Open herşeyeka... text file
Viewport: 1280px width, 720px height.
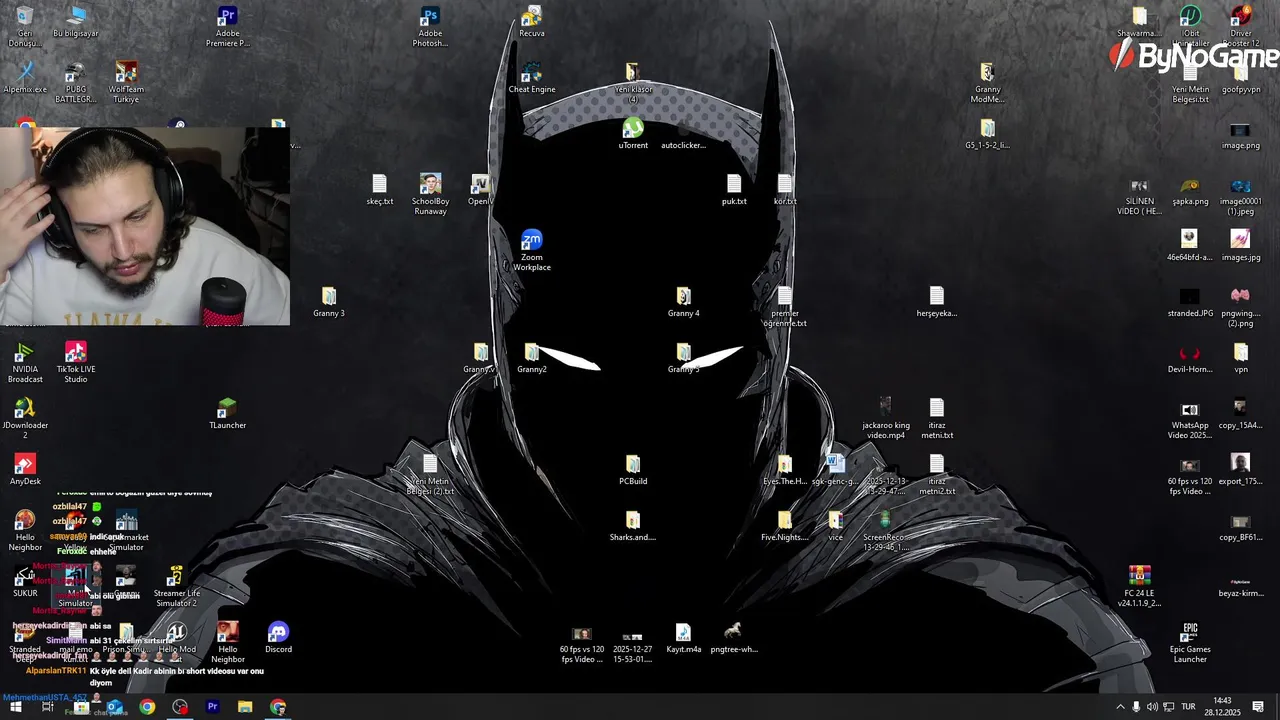tap(936, 302)
